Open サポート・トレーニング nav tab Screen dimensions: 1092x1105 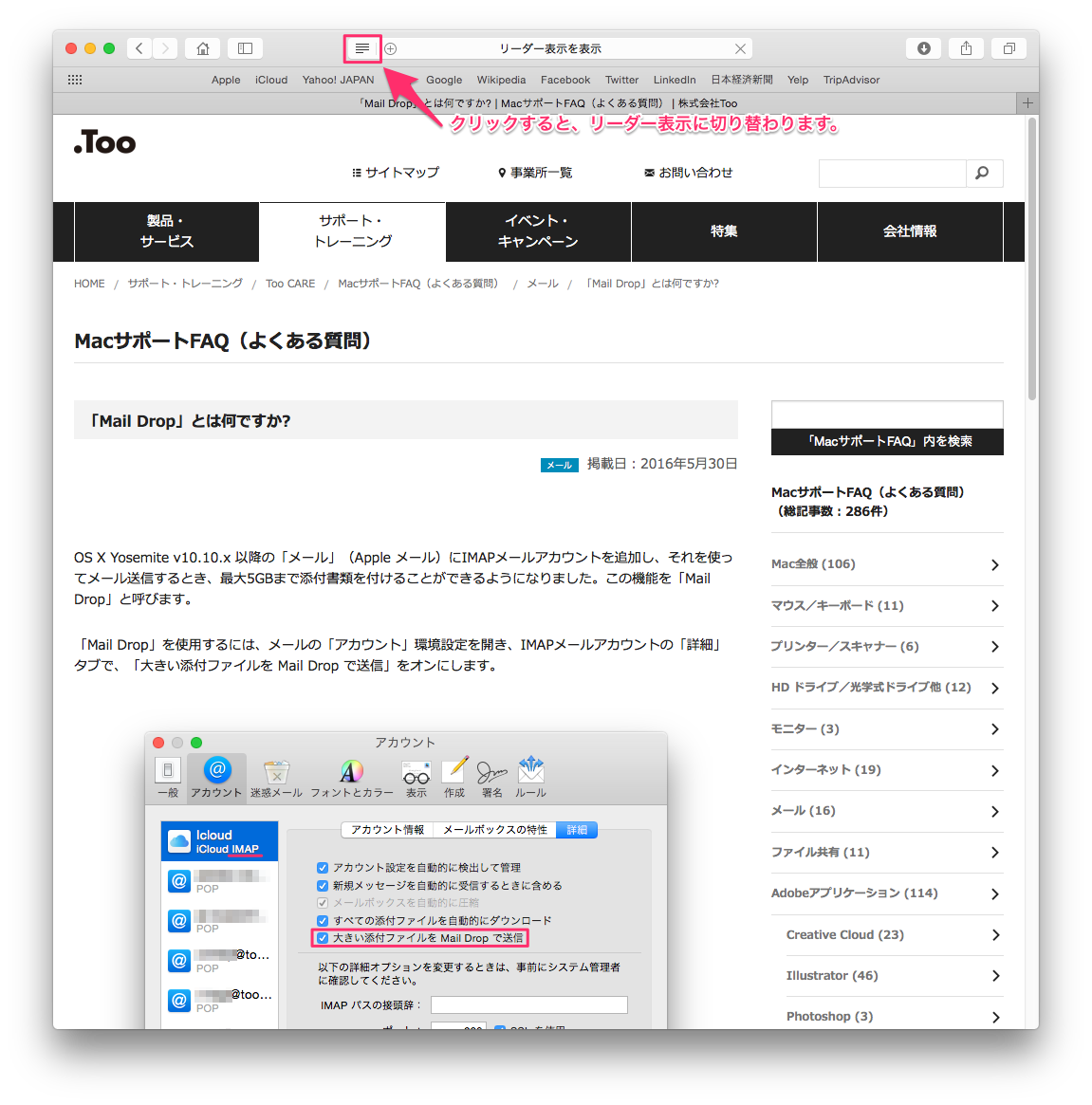[x=353, y=231]
